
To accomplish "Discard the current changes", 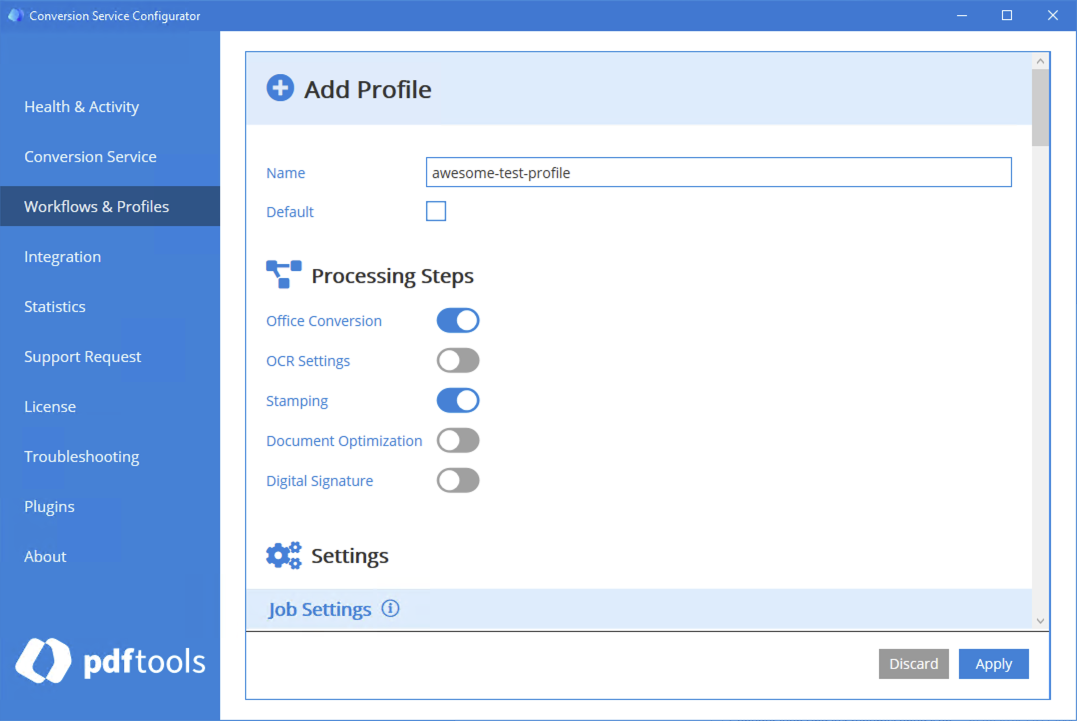I will coord(913,663).
